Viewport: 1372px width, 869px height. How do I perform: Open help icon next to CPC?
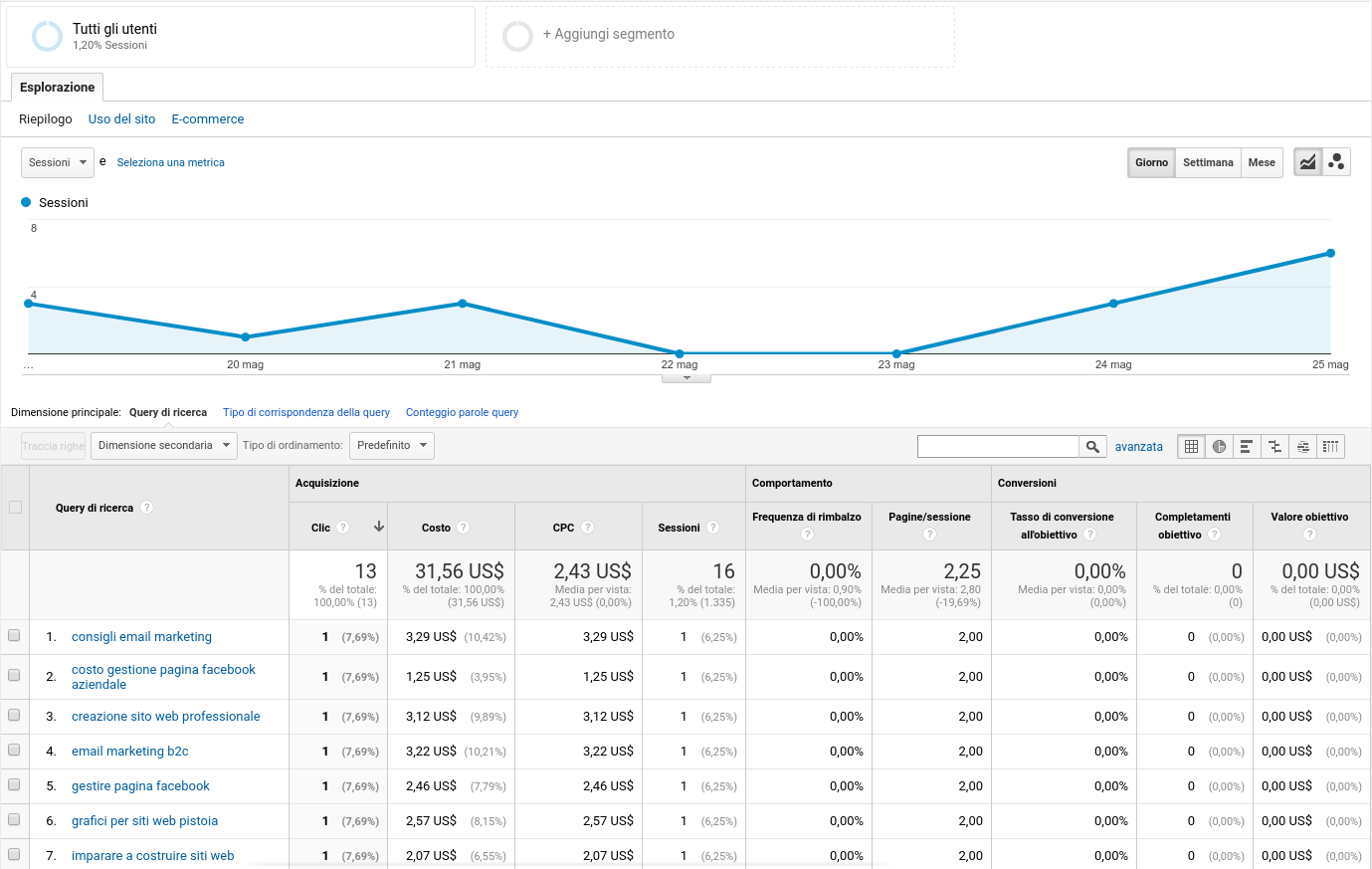point(587,528)
